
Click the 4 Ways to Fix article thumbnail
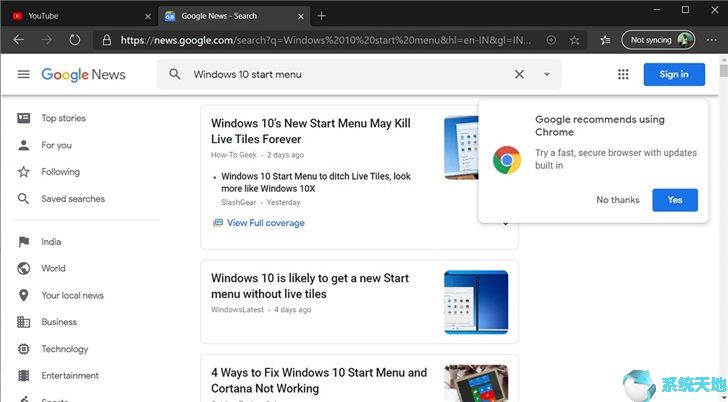click(476, 383)
